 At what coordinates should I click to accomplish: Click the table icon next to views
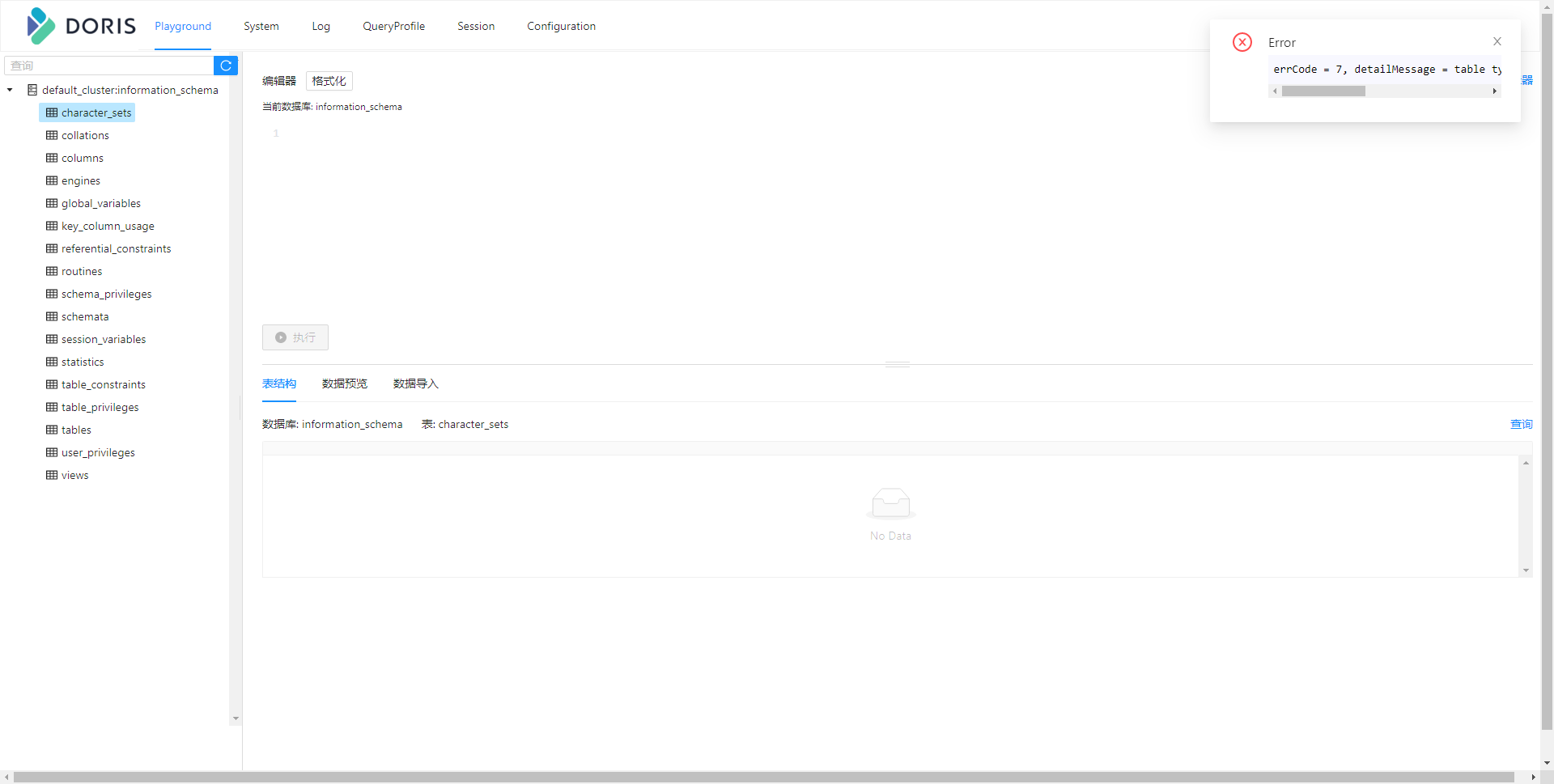51,475
